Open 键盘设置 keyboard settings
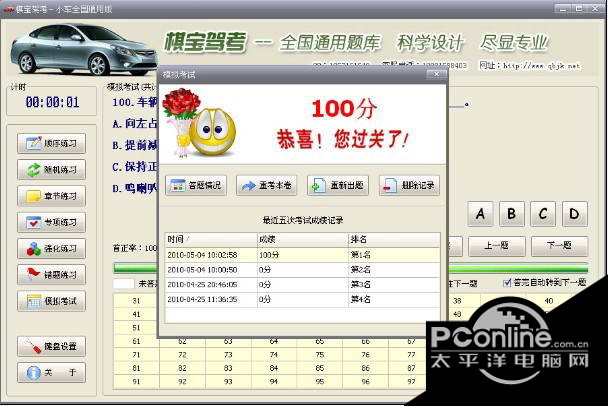608x406 pixels. click(52, 346)
